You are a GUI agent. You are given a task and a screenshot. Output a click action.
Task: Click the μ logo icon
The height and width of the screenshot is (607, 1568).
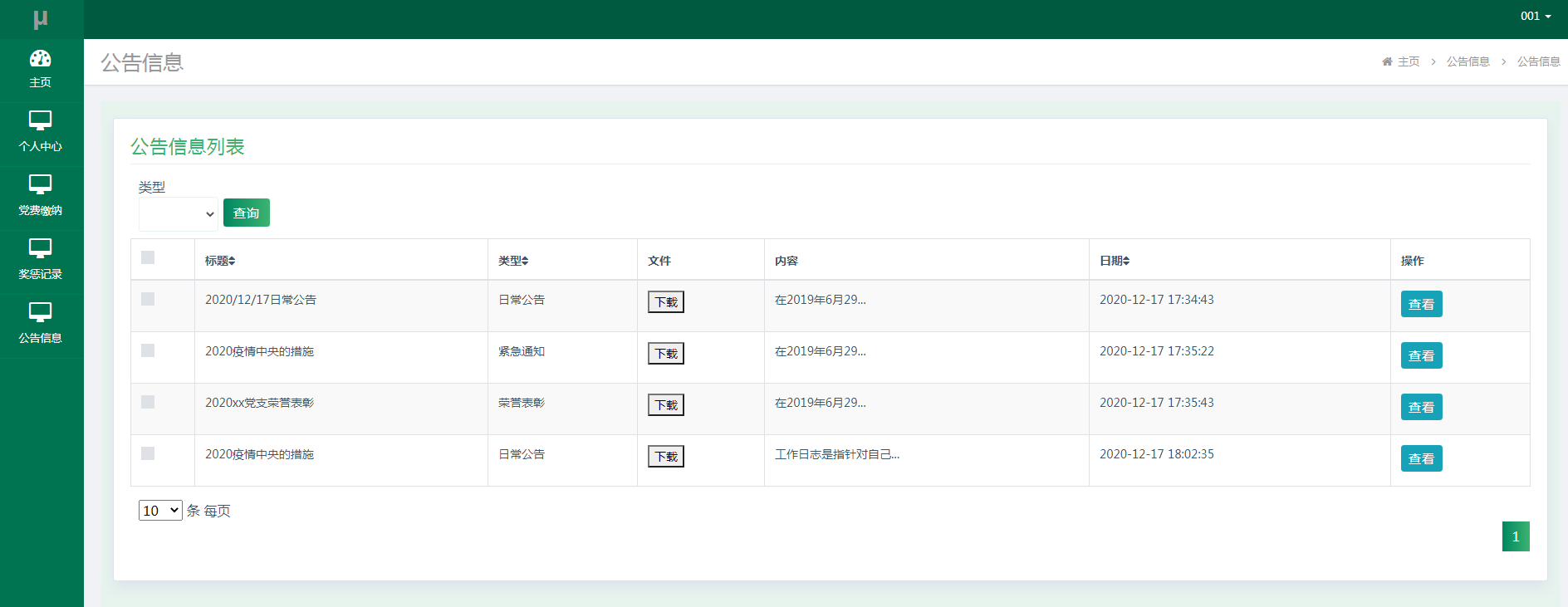point(40,18)
